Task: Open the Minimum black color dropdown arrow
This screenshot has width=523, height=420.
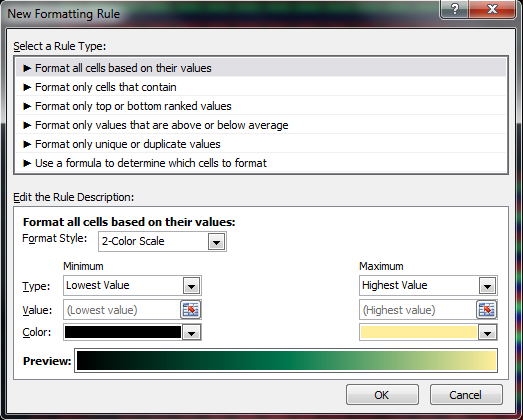Action: (x=191, y=333)
